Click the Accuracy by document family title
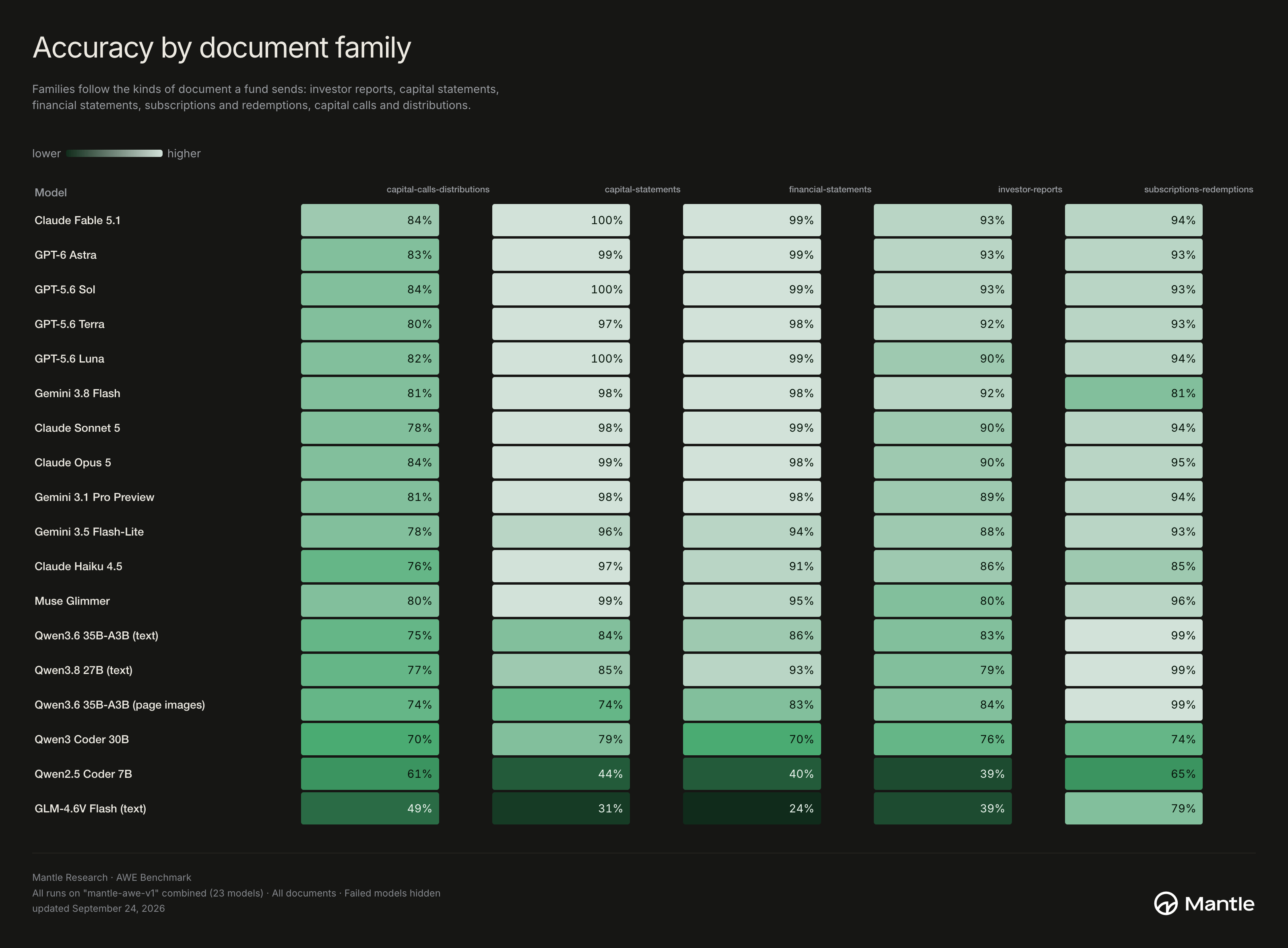This screenshot has height=948, width=1288. [x=222, y=48]
